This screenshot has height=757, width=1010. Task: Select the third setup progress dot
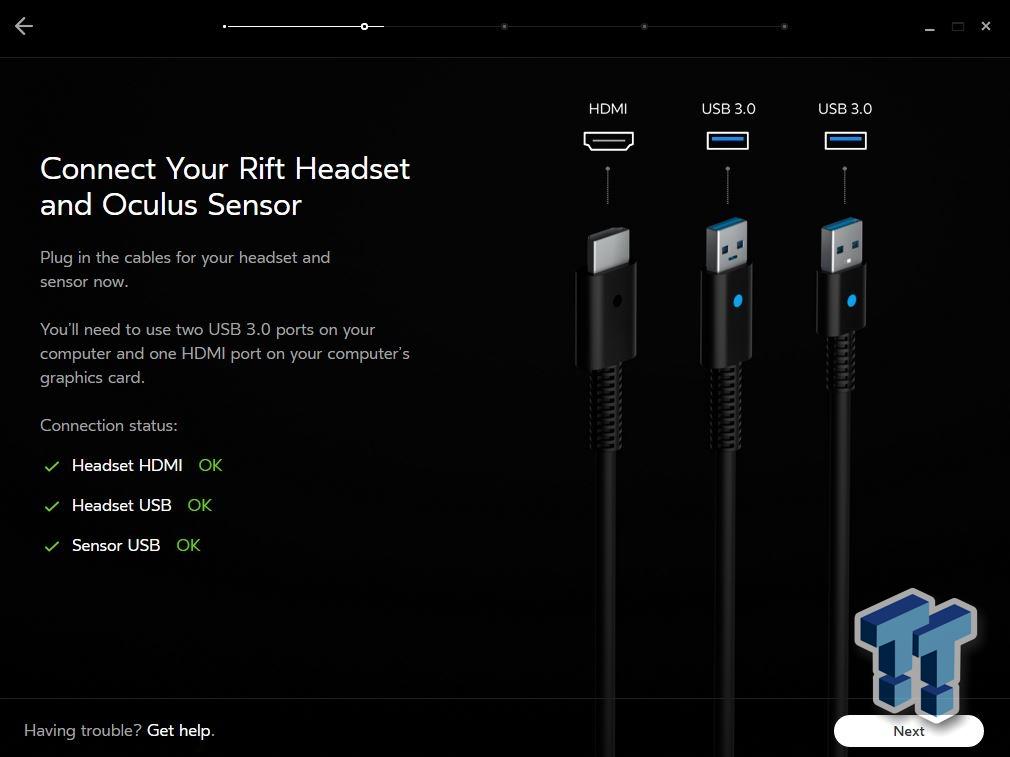504,26
